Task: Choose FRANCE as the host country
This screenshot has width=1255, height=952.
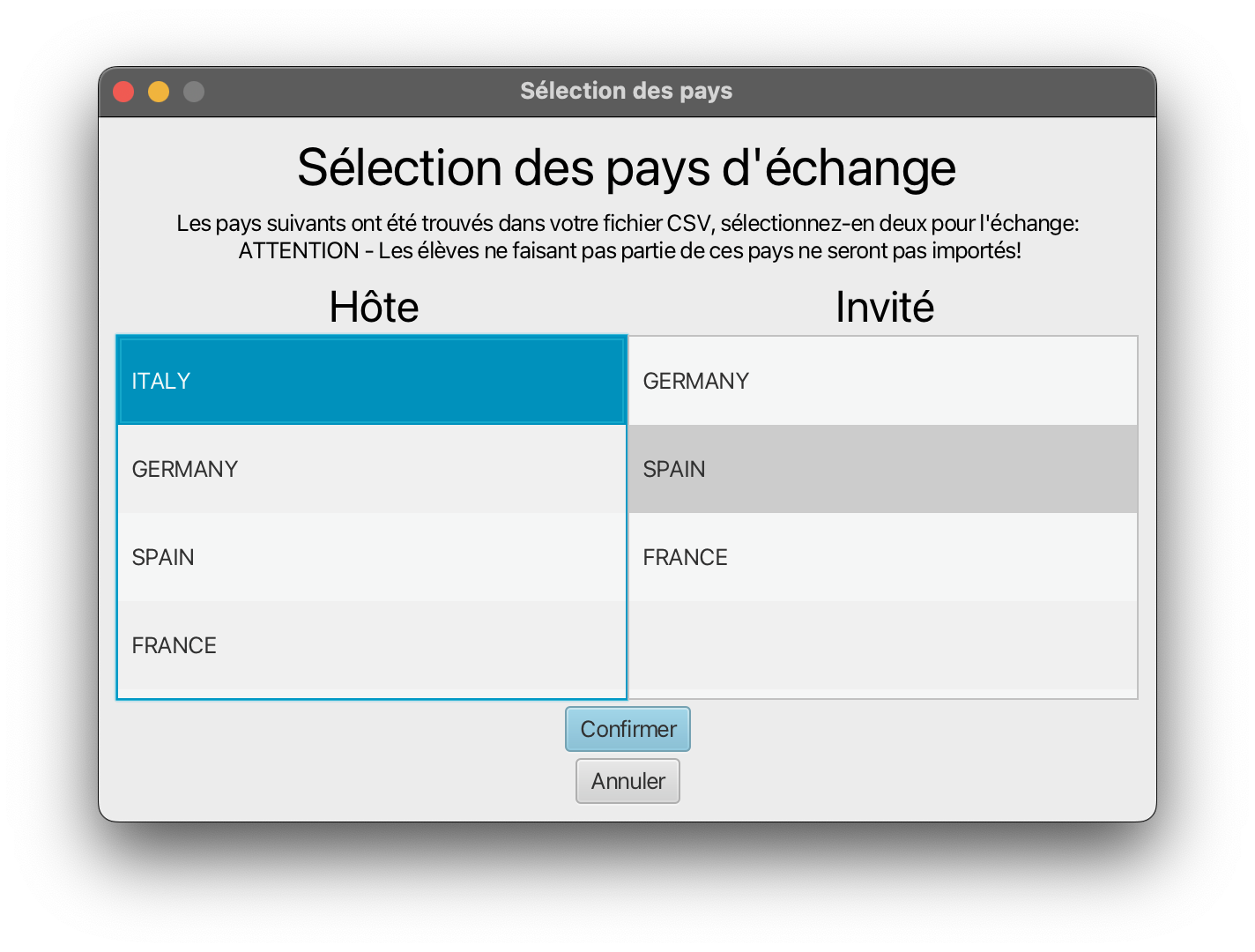Action: coord(371,644)
